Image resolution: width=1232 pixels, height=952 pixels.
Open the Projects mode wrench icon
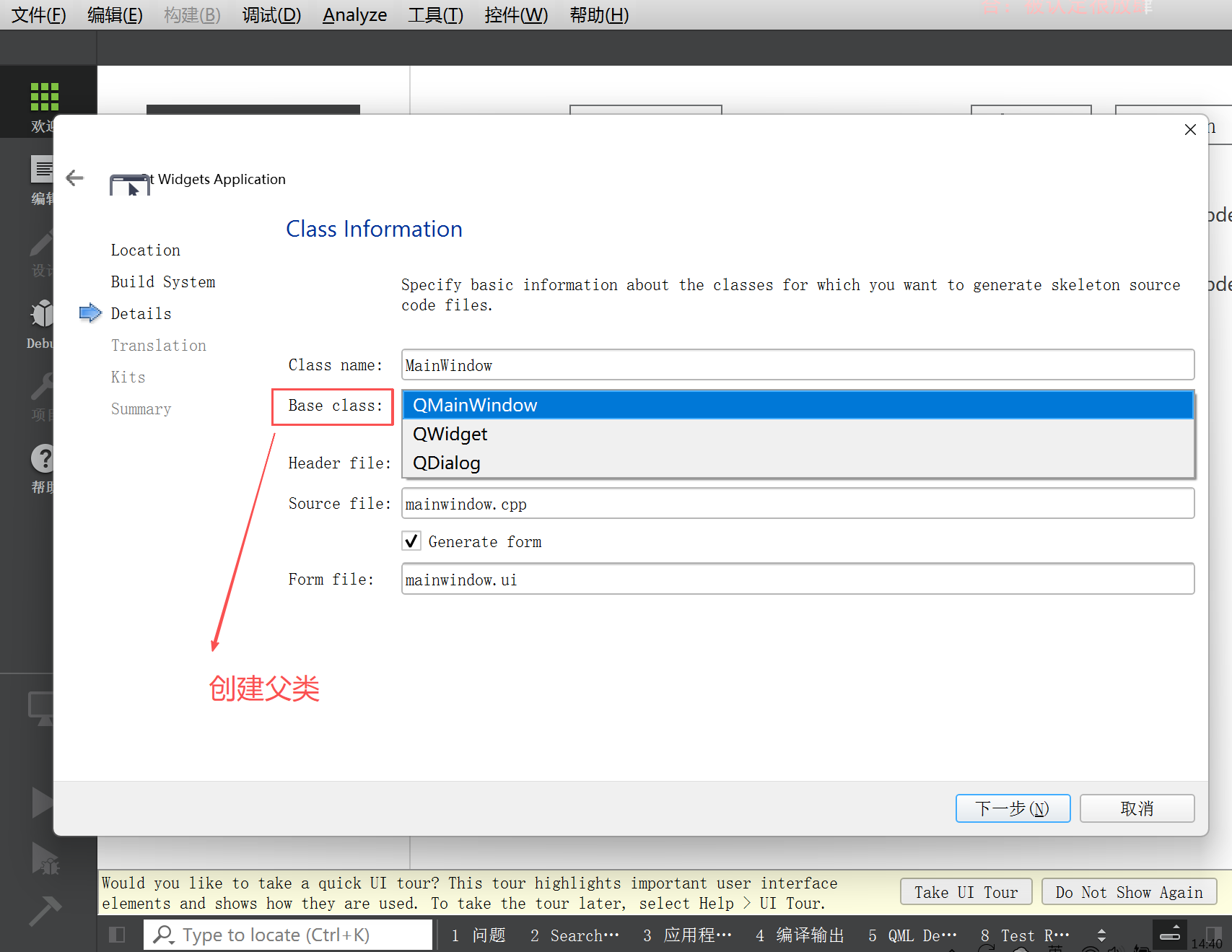[x=42, y=387]
